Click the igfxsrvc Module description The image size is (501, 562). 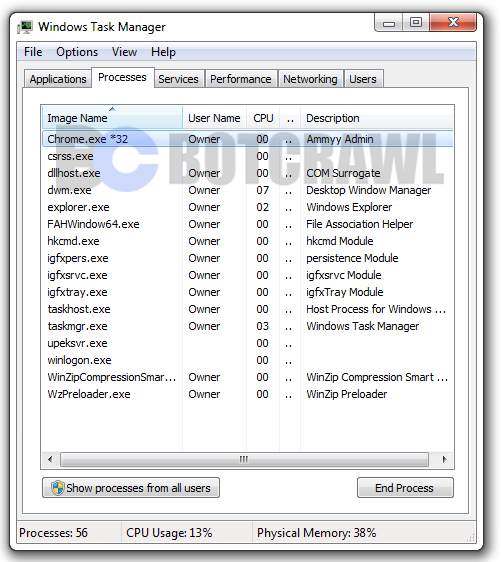pyautogui.click(x=344, y=275)
